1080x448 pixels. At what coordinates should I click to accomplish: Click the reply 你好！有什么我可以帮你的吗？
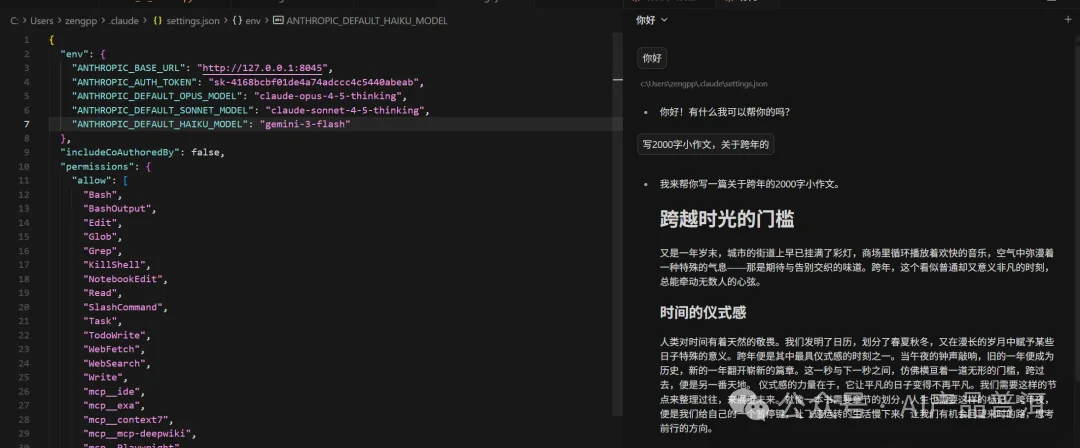(x=725, y=112)
